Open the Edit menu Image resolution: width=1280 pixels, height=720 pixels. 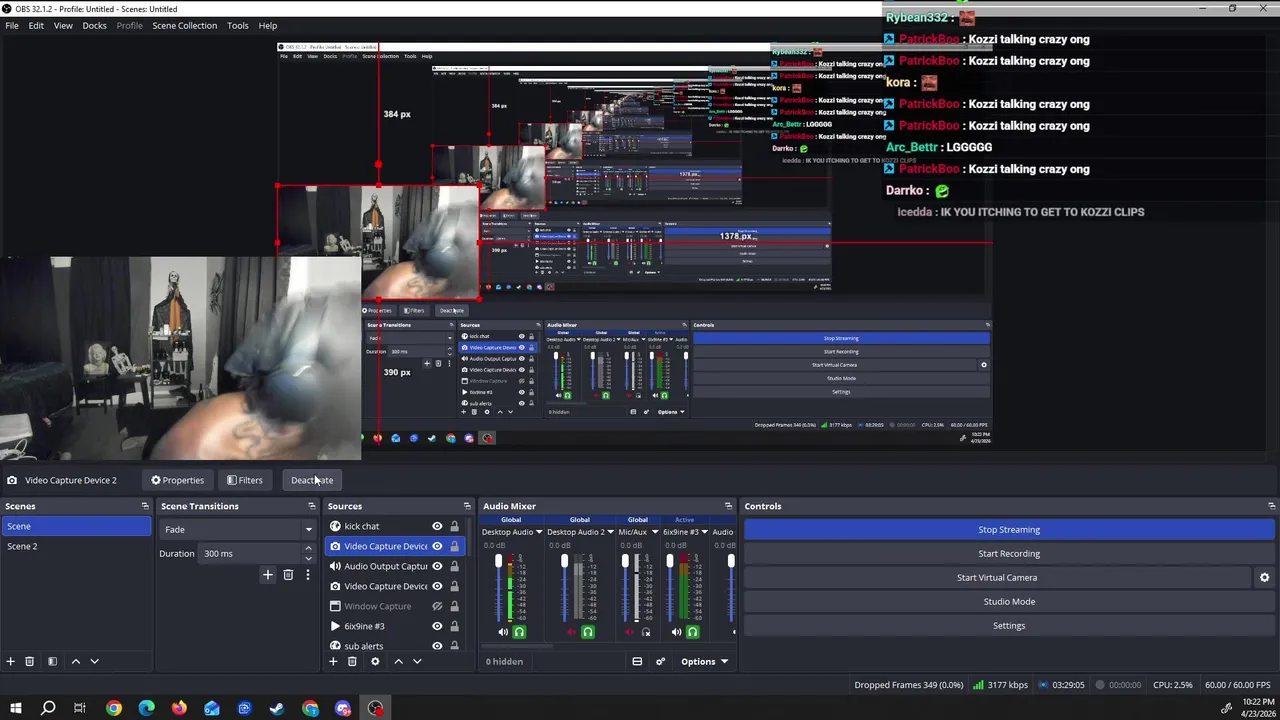click(36, 25)
